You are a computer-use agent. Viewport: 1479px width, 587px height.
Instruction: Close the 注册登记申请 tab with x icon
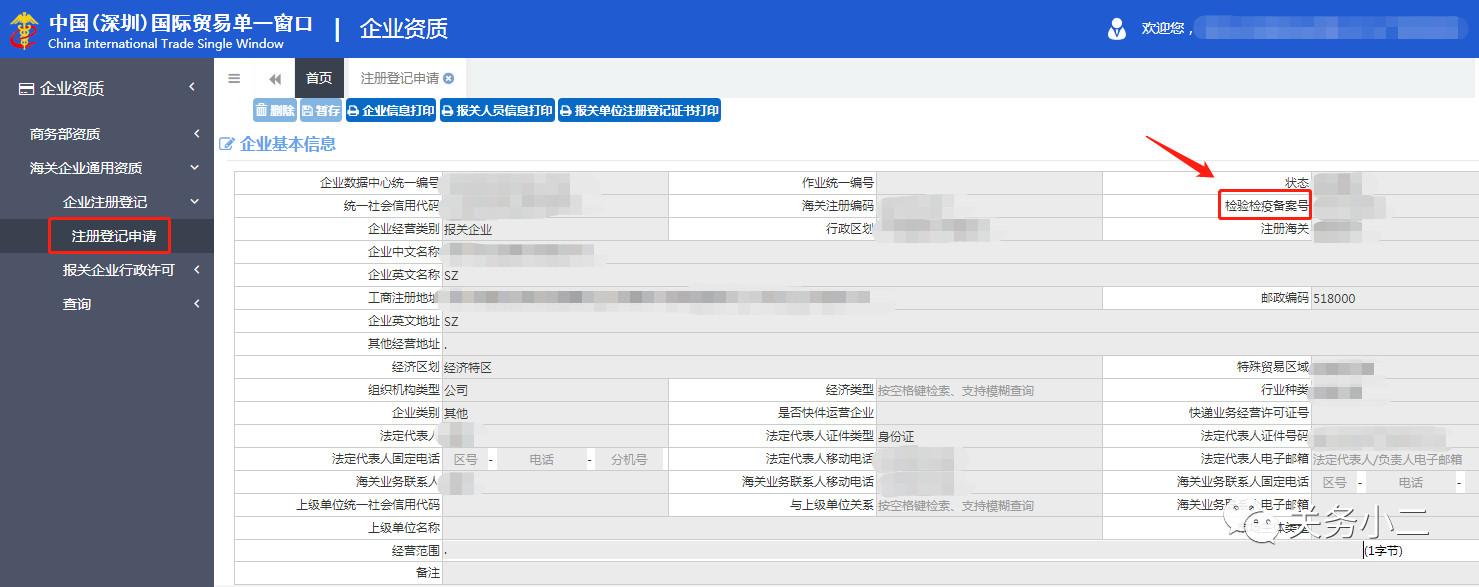(x=449, y=78)
